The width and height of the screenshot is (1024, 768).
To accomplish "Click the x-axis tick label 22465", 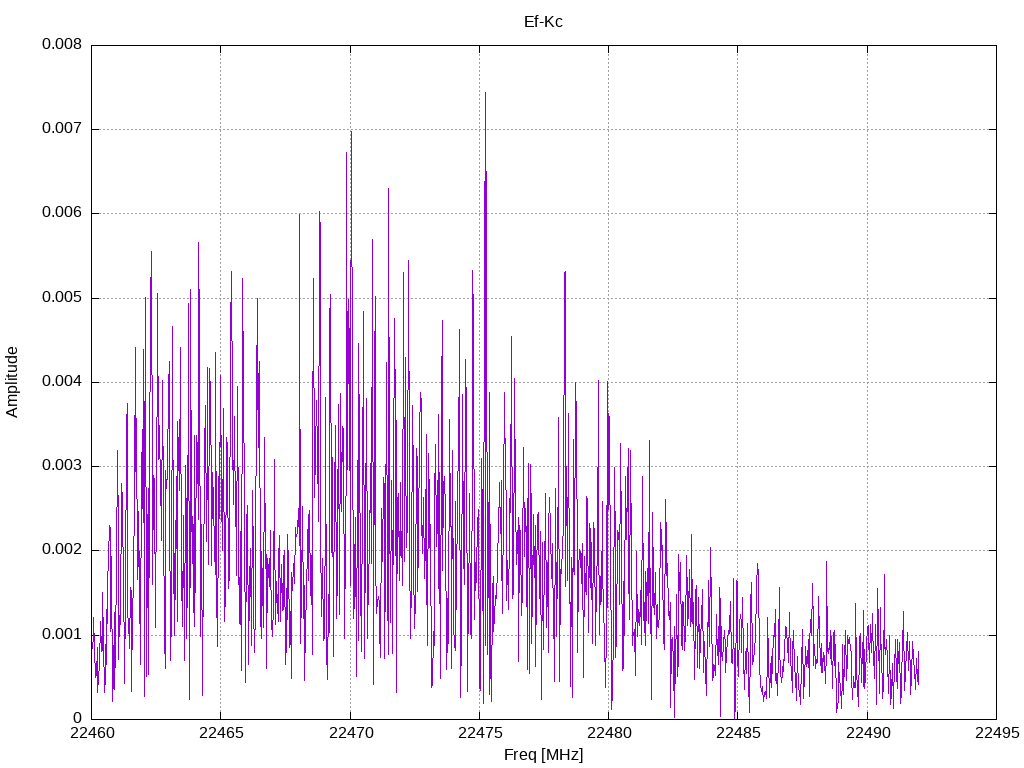I will (x=221, y=733).
